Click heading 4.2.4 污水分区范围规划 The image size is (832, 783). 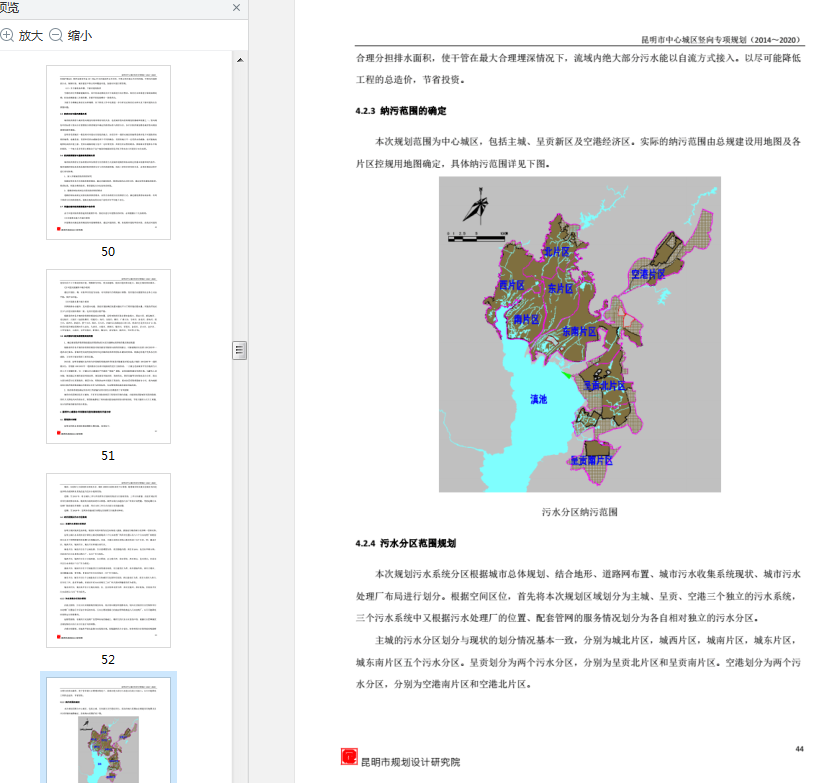pyautogui.click(x=405, y=543)
